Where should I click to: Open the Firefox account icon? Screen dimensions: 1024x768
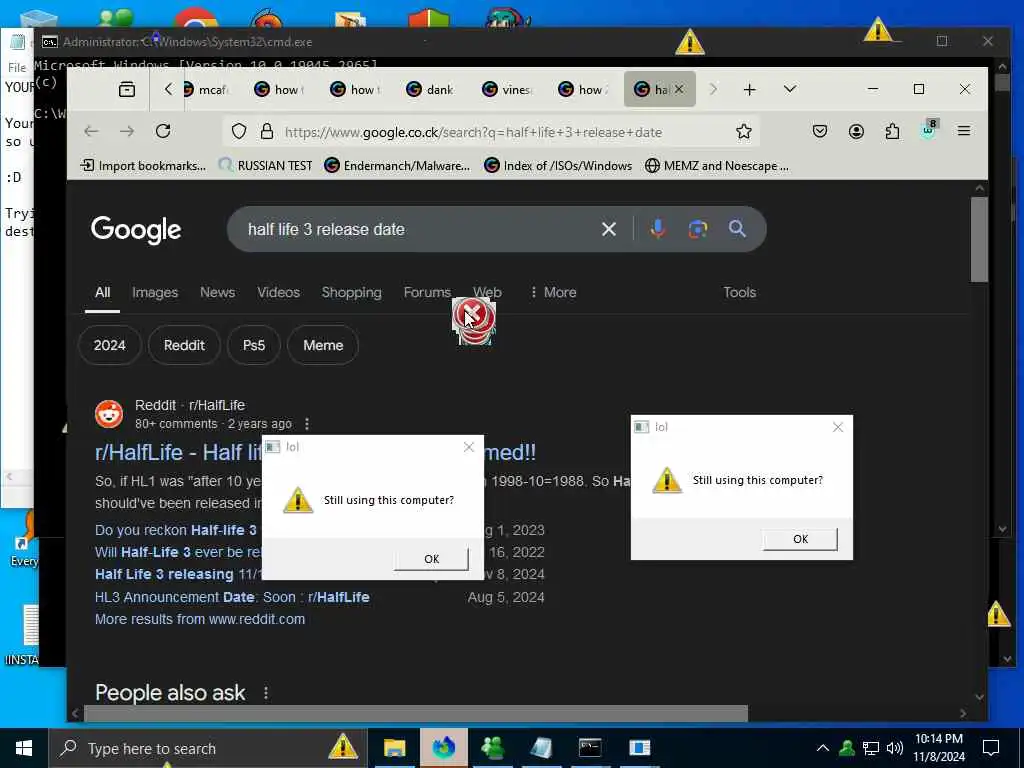856,131
